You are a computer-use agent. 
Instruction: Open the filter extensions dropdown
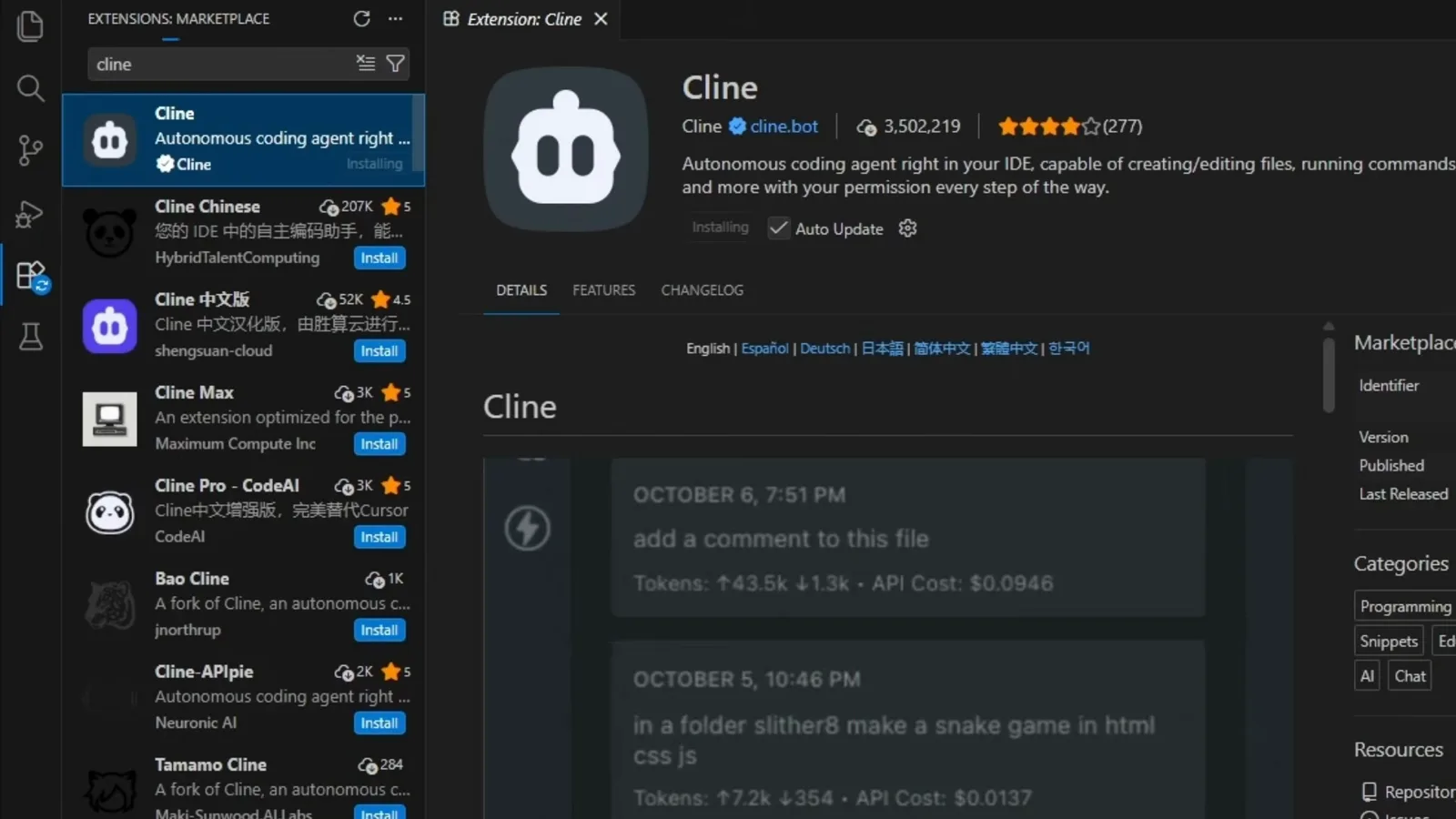395,63
